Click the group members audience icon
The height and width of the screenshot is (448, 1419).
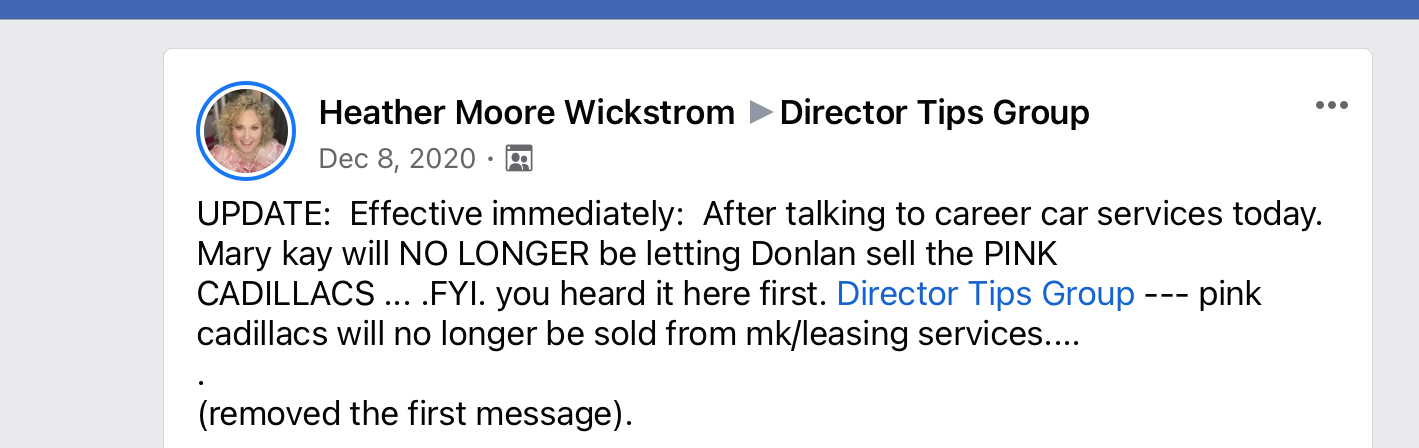point(518,159)
